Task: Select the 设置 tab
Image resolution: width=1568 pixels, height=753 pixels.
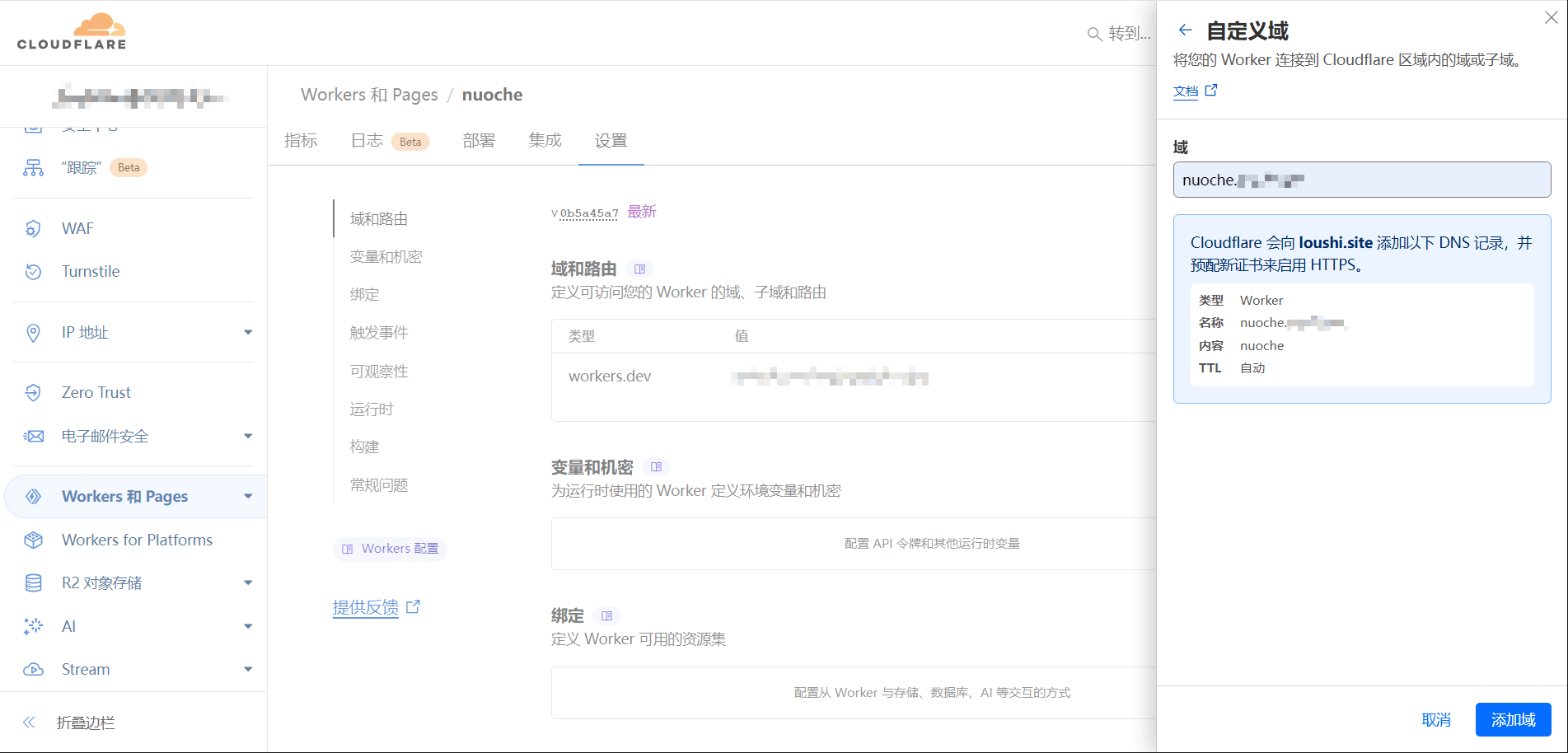Action: pos(611,141)
